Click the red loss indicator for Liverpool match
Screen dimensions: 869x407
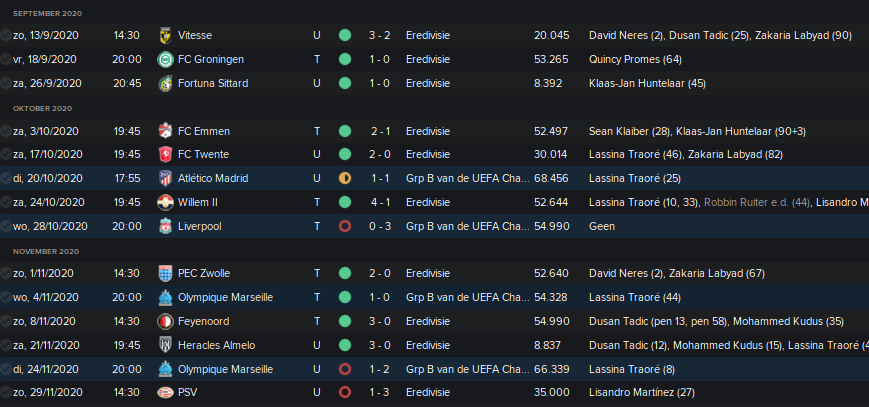(345, 226)
